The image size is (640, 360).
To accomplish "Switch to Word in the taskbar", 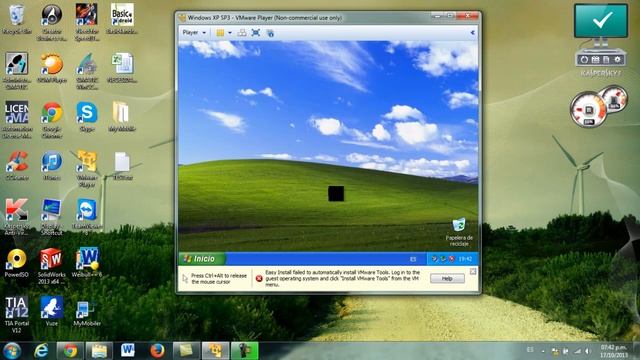I will [x=128, y=351].
